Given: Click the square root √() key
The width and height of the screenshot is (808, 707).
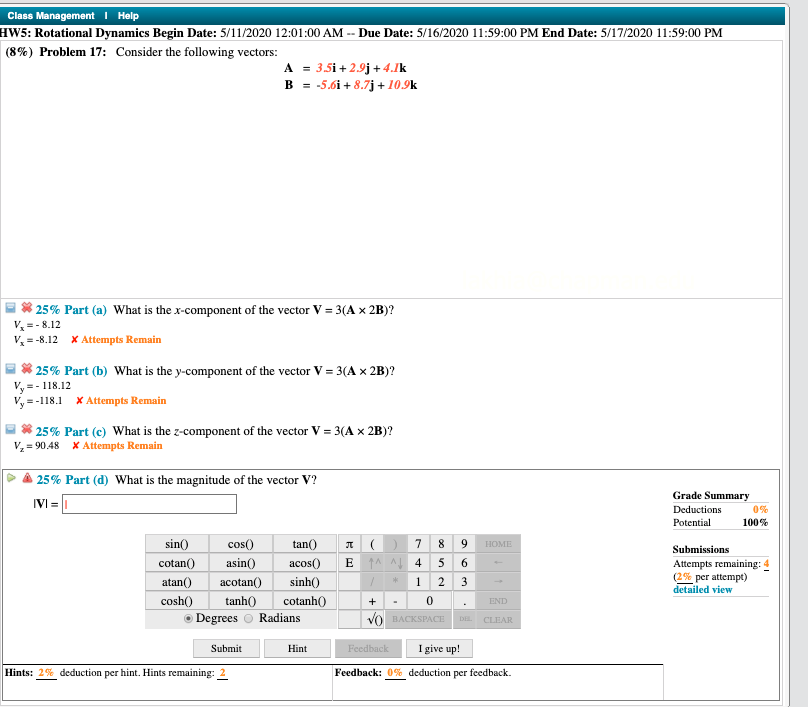Looking at the screenshot, I should coord(372,618).
